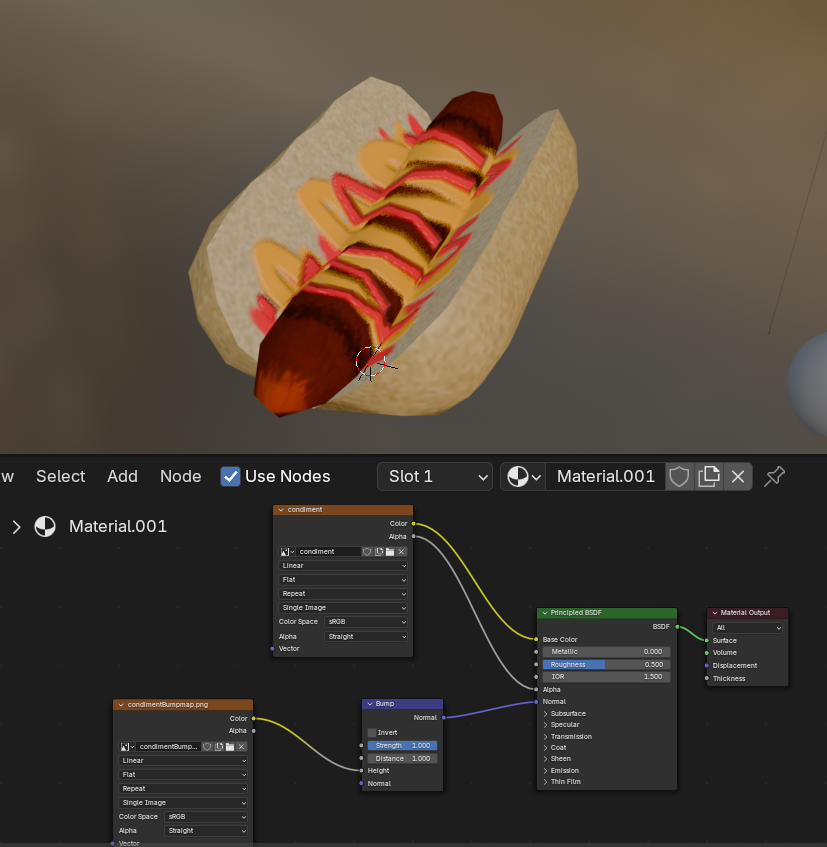This screenshot has width=827, height=847.
Task: Toggle fake user shield in condiment node
Action: click(367, 552)
